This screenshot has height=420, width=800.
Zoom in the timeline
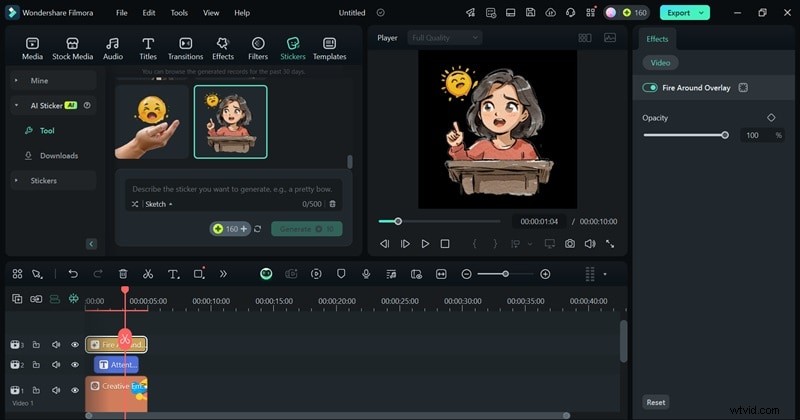pos(545,274)
